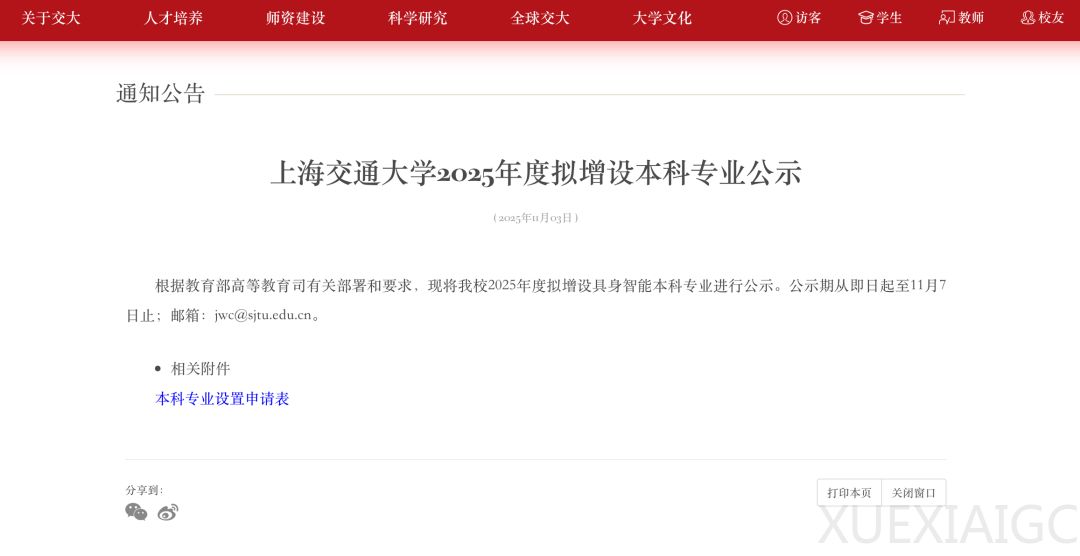Share article via WeChat icon
The image size is (1080, 556).
136,512
